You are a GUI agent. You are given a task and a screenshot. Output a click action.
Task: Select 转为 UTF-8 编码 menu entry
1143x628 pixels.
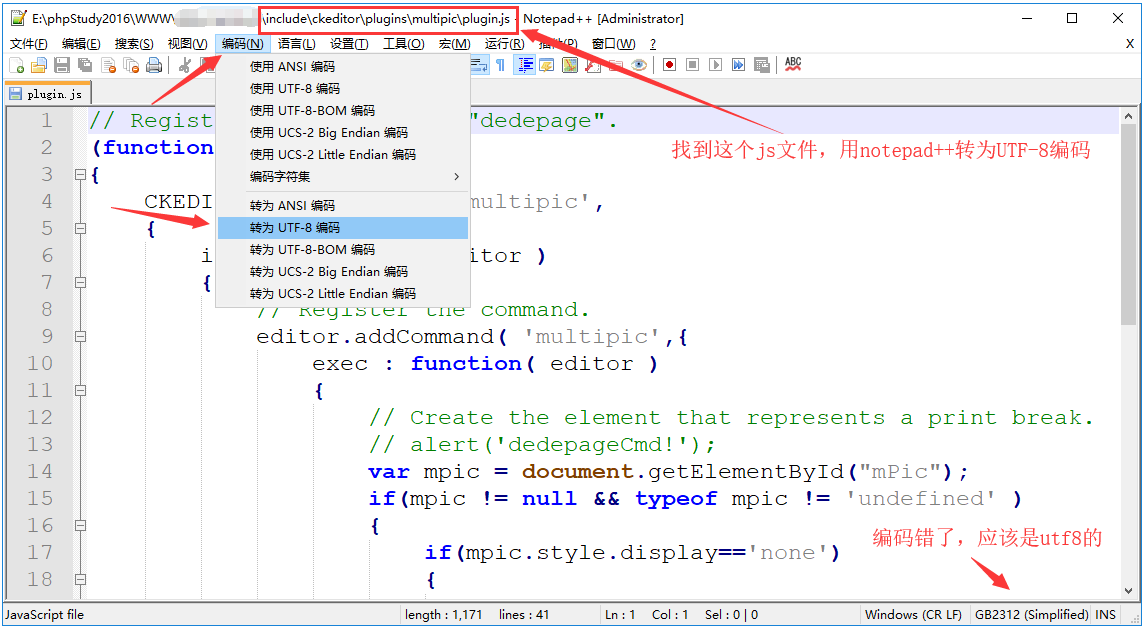point(343,228)
